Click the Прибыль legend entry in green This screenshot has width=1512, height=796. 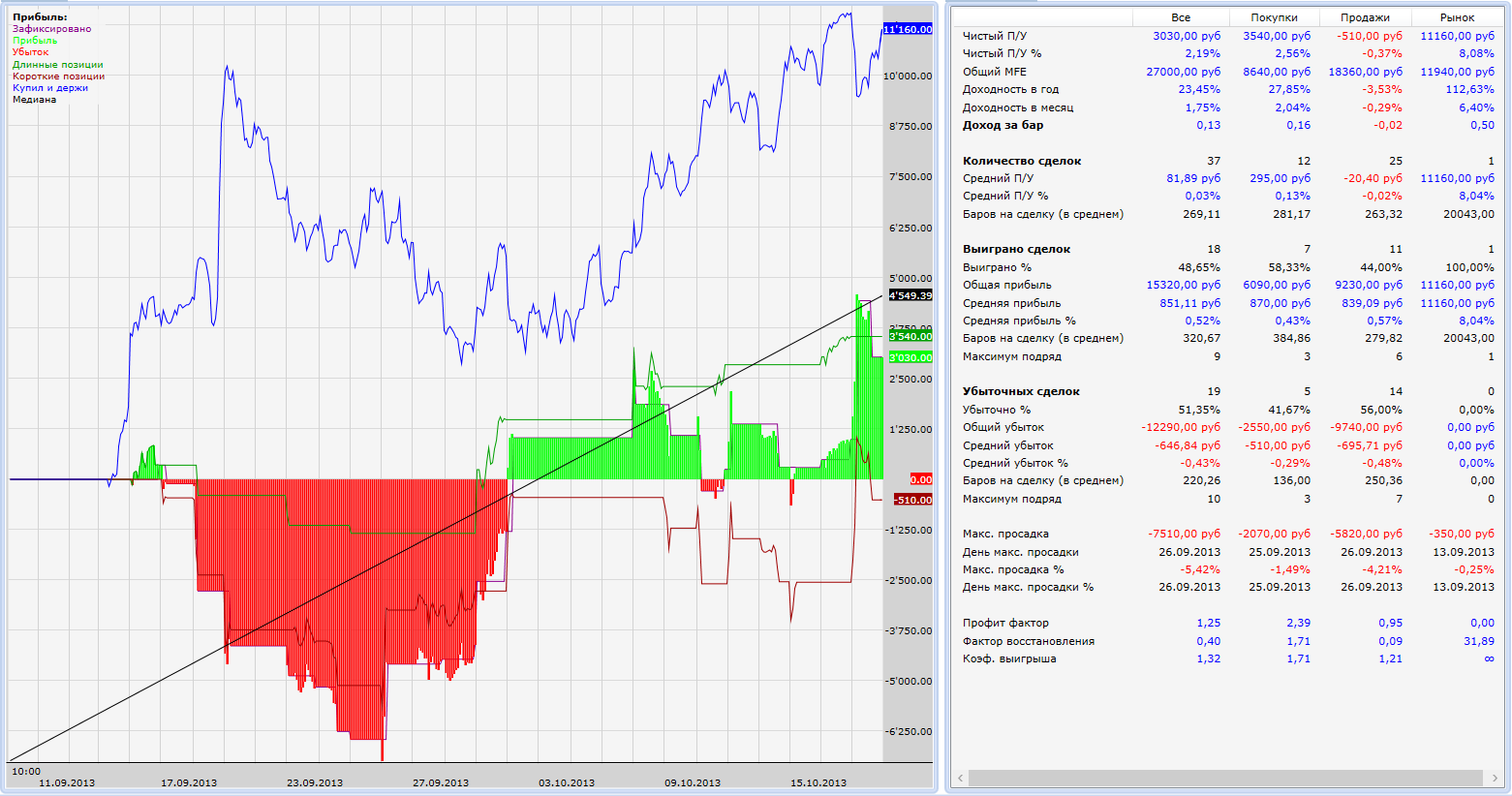coord(35,41)
